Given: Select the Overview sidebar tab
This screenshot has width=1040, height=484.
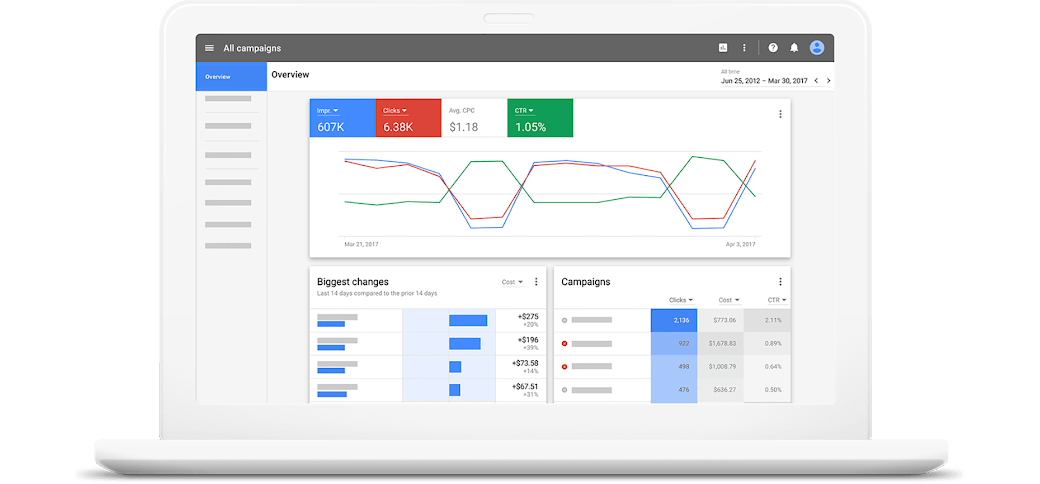Looking at the screenshot, I should tap(231, 76).
